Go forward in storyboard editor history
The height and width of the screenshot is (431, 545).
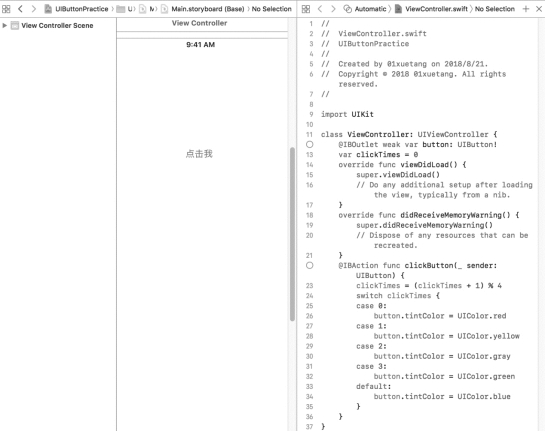pos(33,9)
